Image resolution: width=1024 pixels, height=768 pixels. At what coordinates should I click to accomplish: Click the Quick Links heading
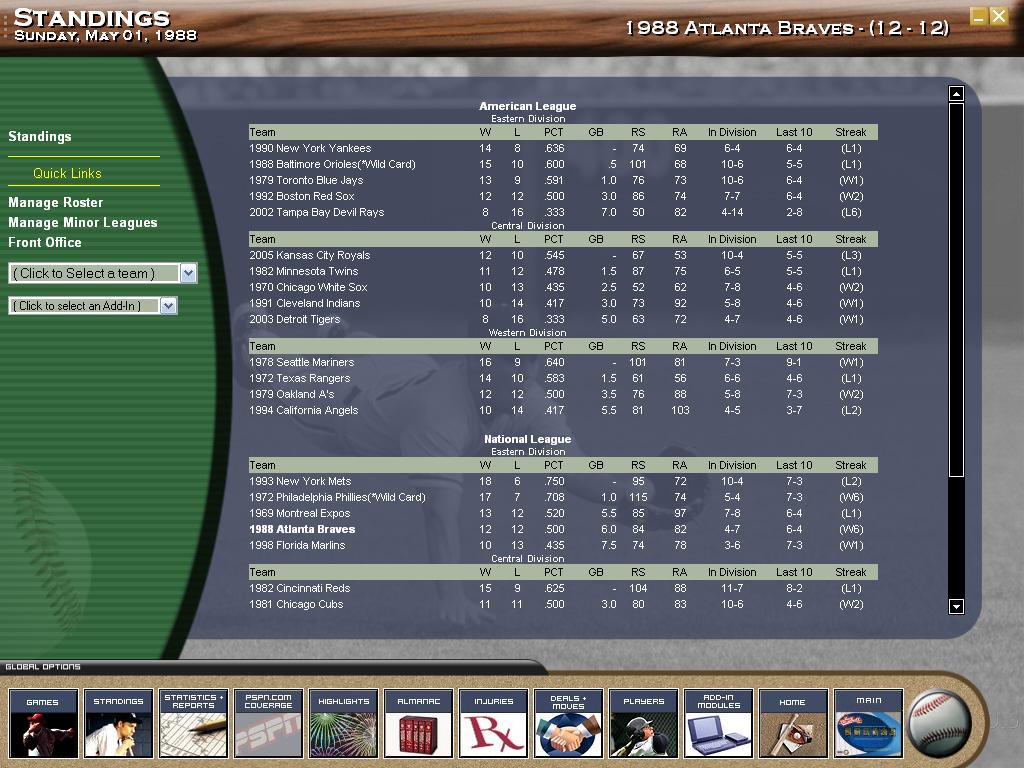(x=67, y=173)
